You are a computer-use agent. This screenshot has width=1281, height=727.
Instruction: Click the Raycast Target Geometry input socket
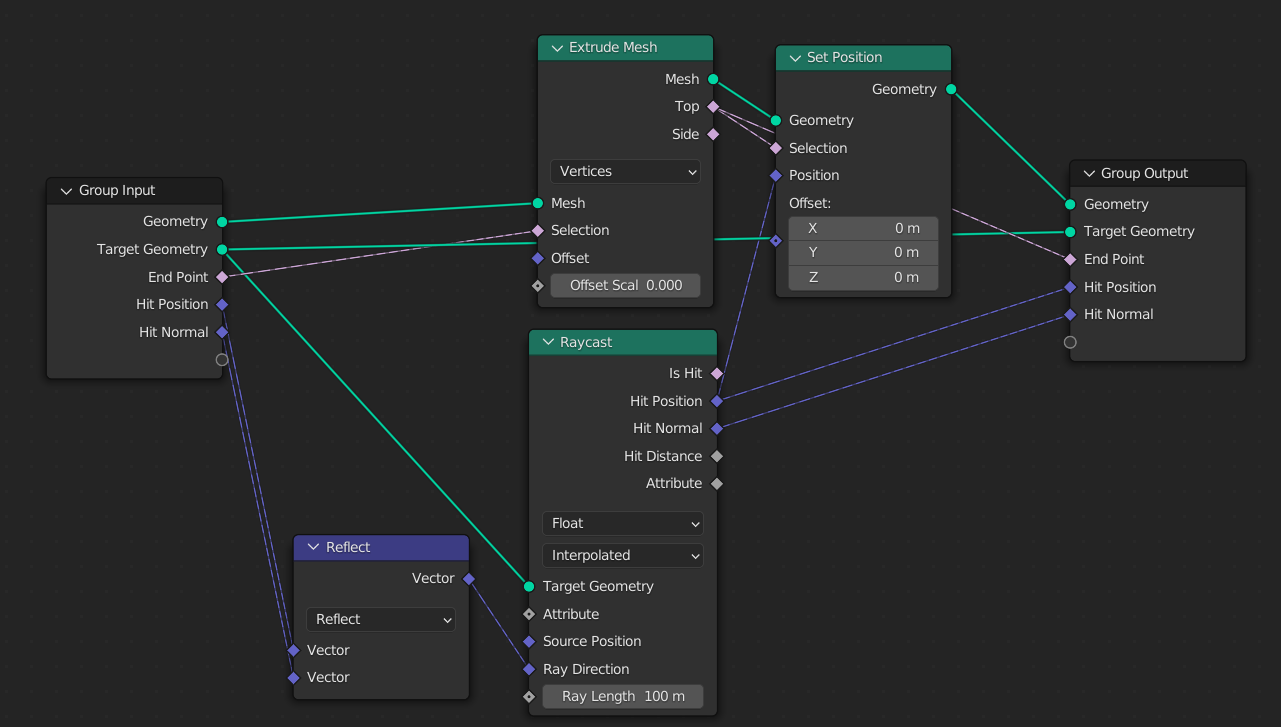[529, 586]
